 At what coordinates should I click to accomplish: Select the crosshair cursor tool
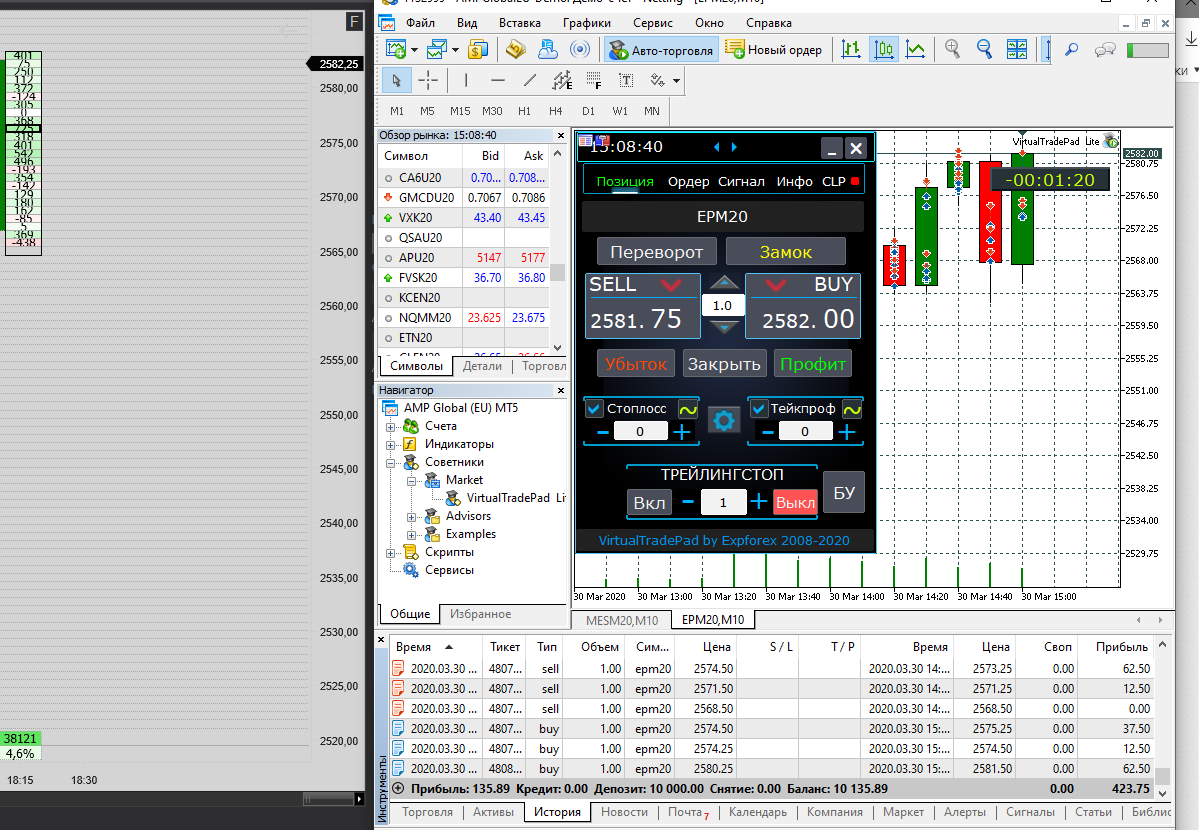tap(428, 80)
